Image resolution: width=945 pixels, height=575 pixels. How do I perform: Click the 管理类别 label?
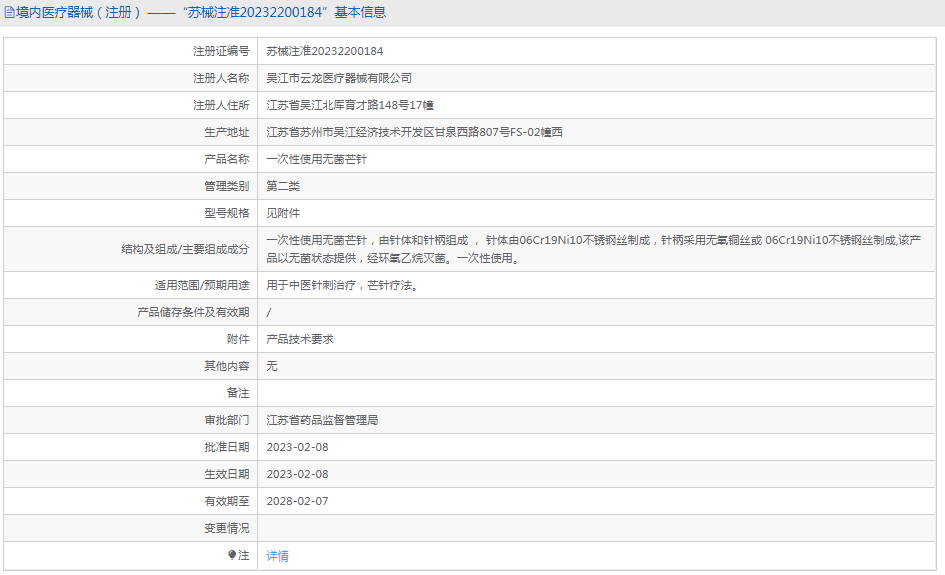coord(227,186)
